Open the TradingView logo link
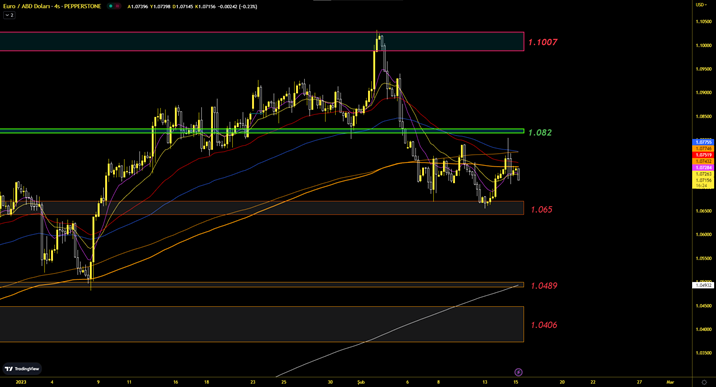 tap(22, 369)
